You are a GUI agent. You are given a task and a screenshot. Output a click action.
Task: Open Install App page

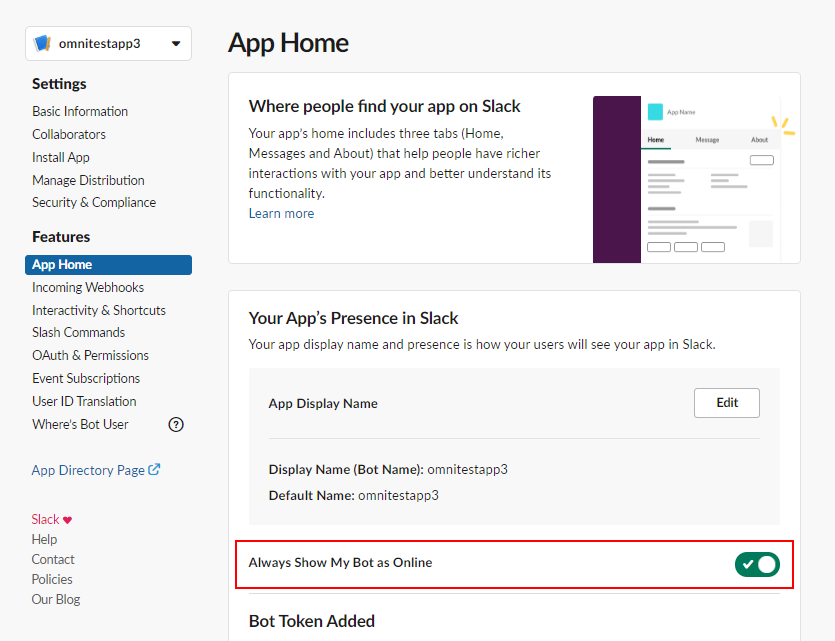[61, 158]
